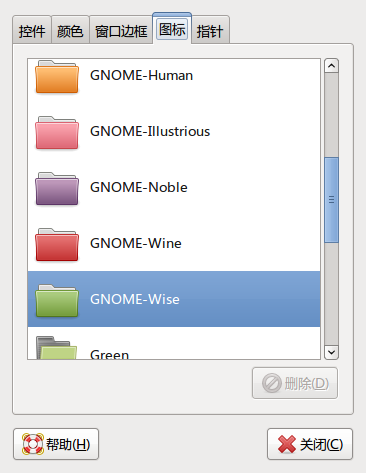Click the green GNOME-Wise folder icon
Image resolution: width=366 pixels, height=473 pixels.
(x=57, y=300)
